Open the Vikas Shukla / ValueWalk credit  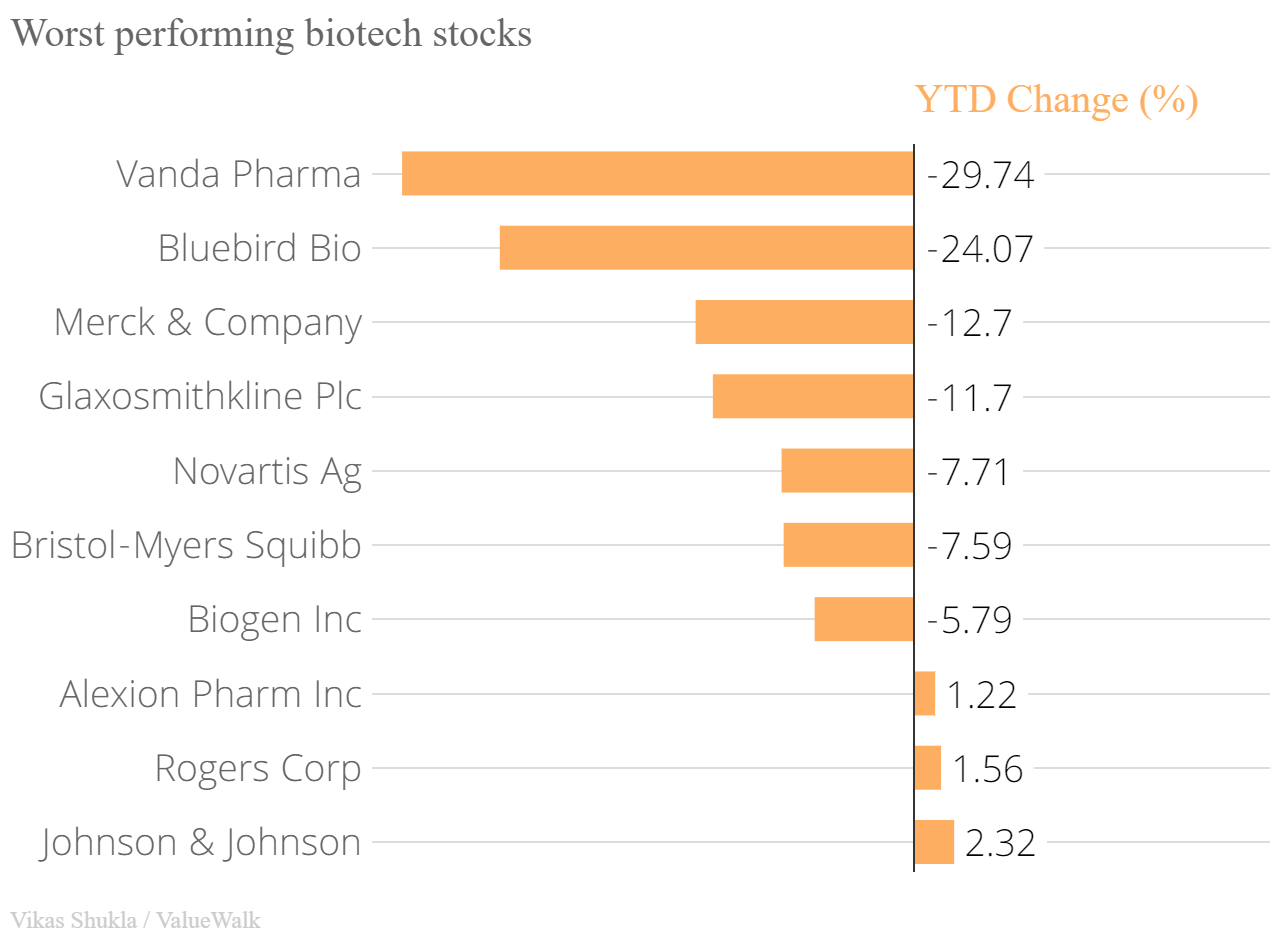pos(135,920)
